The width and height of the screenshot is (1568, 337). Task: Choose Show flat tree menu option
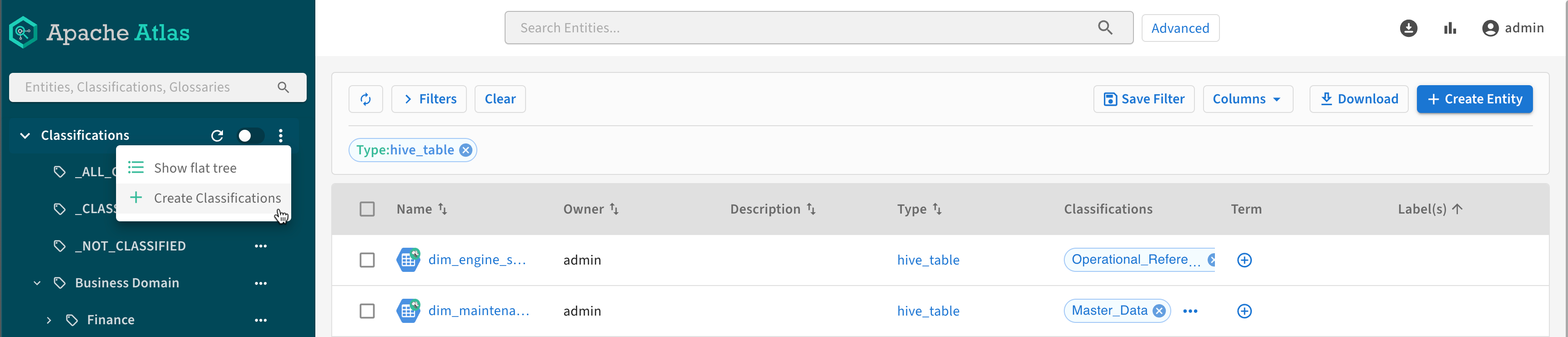[195, 168]
